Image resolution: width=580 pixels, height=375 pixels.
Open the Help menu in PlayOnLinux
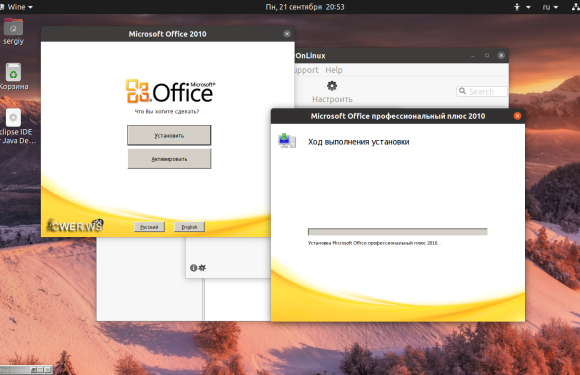334,70
